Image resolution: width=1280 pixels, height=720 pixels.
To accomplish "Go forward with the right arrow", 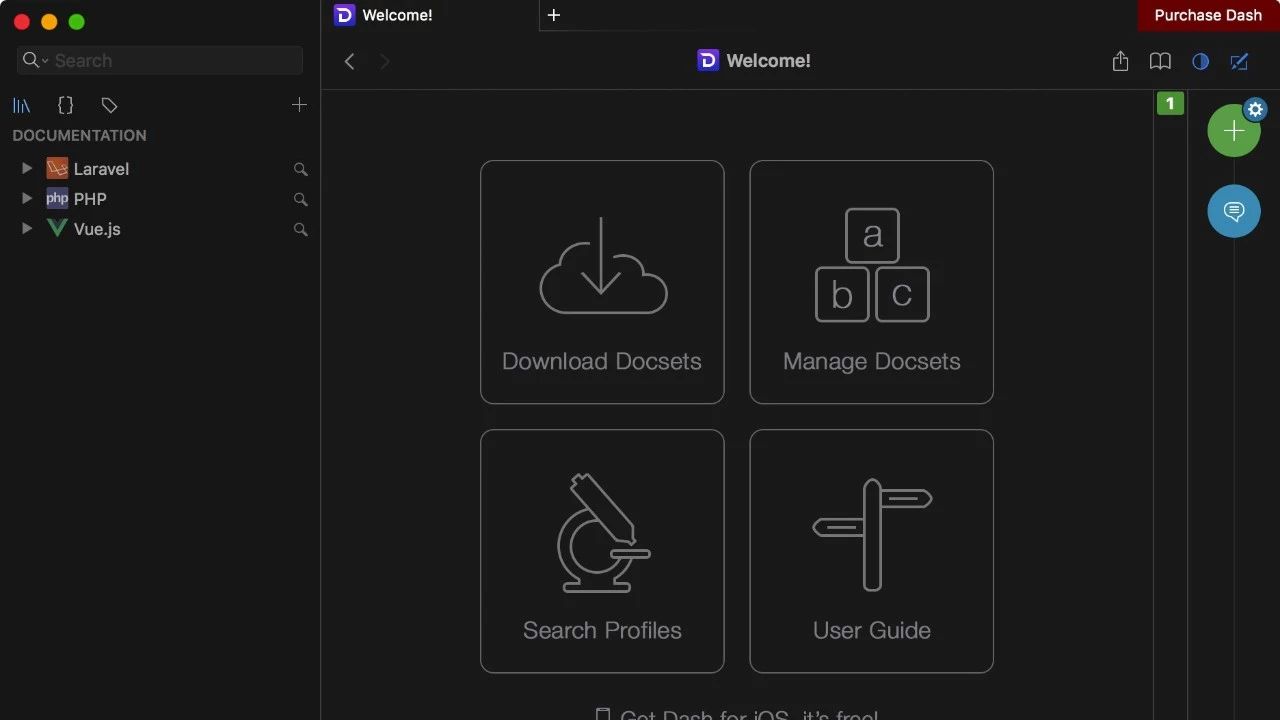I will coord(384,62).
